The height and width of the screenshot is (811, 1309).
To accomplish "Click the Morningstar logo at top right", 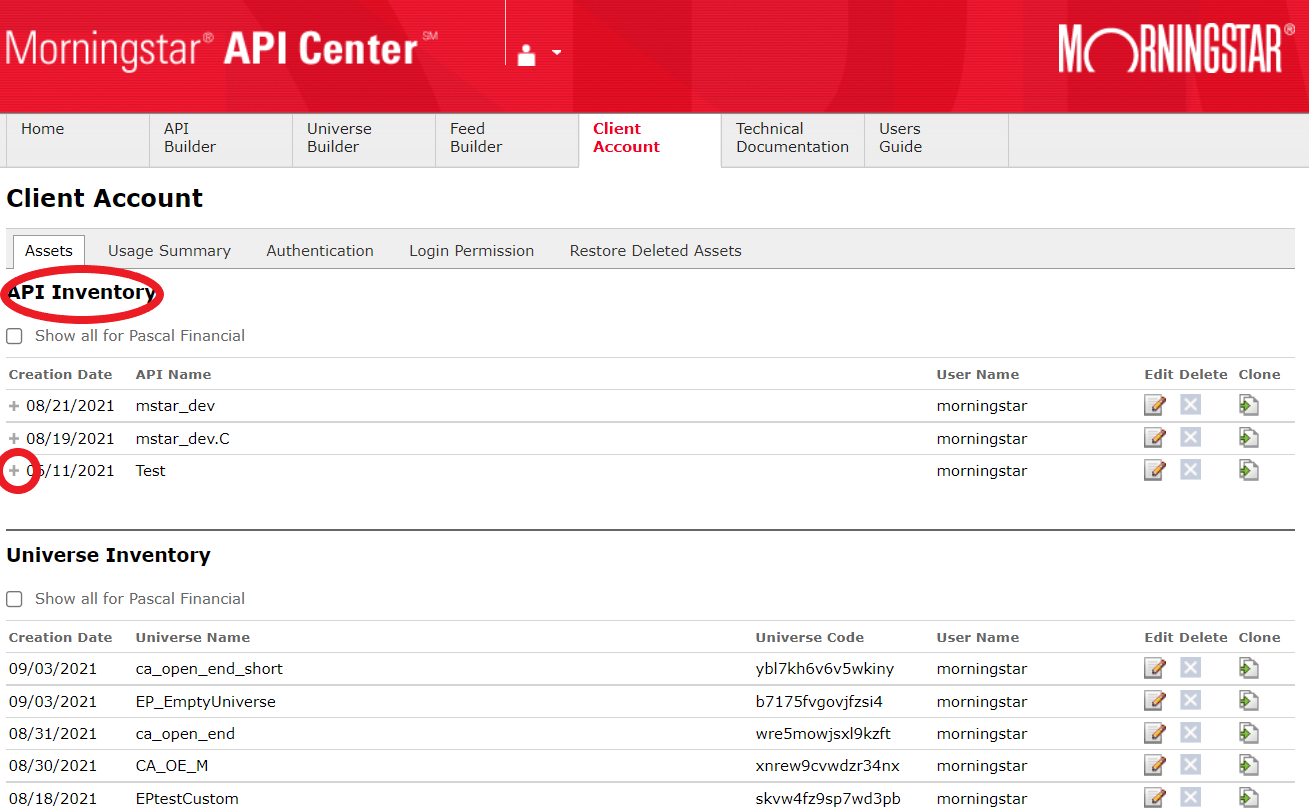I will point(1176,49).
